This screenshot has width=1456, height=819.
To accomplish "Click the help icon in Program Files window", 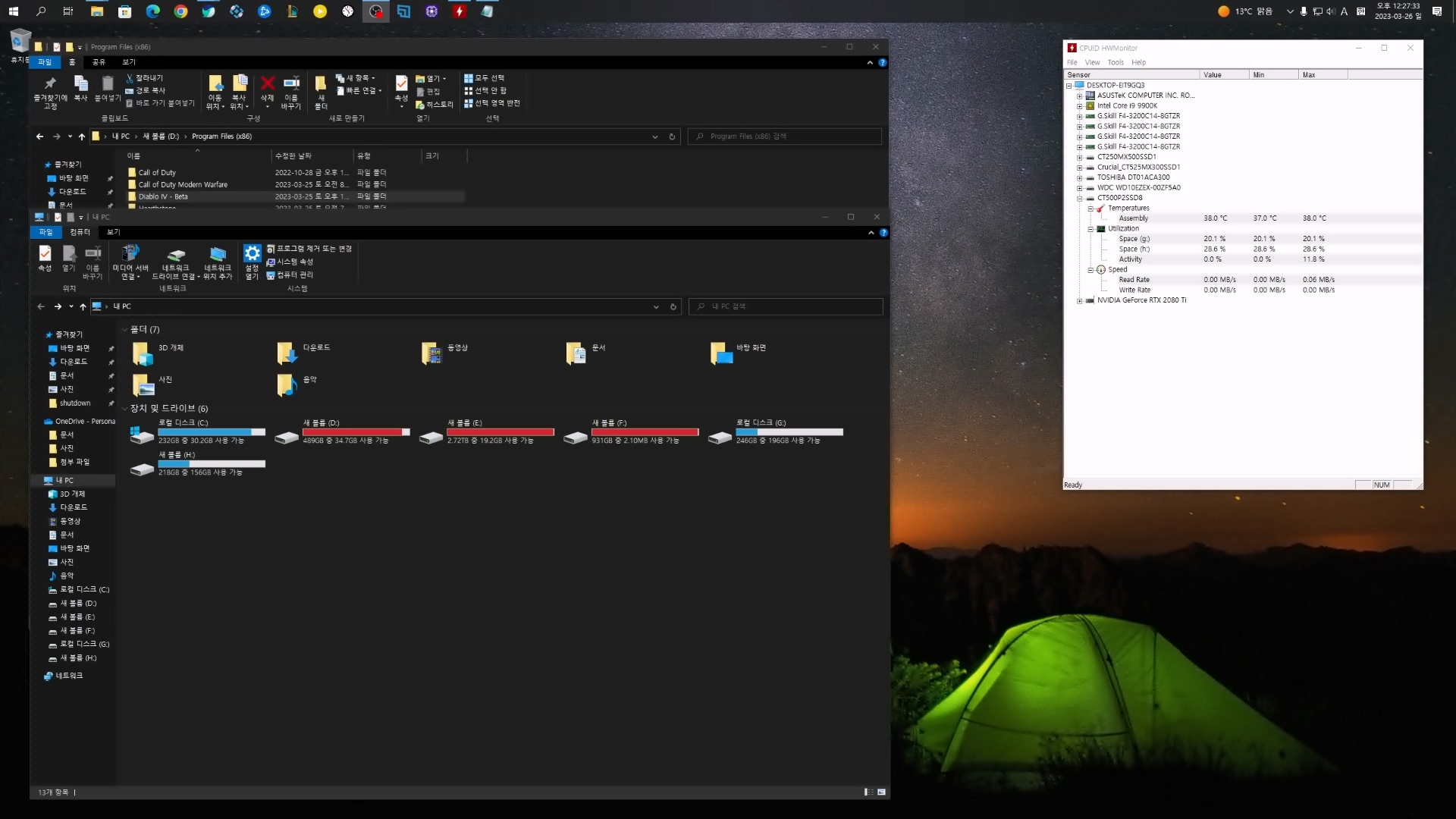I will coord(883,62).
